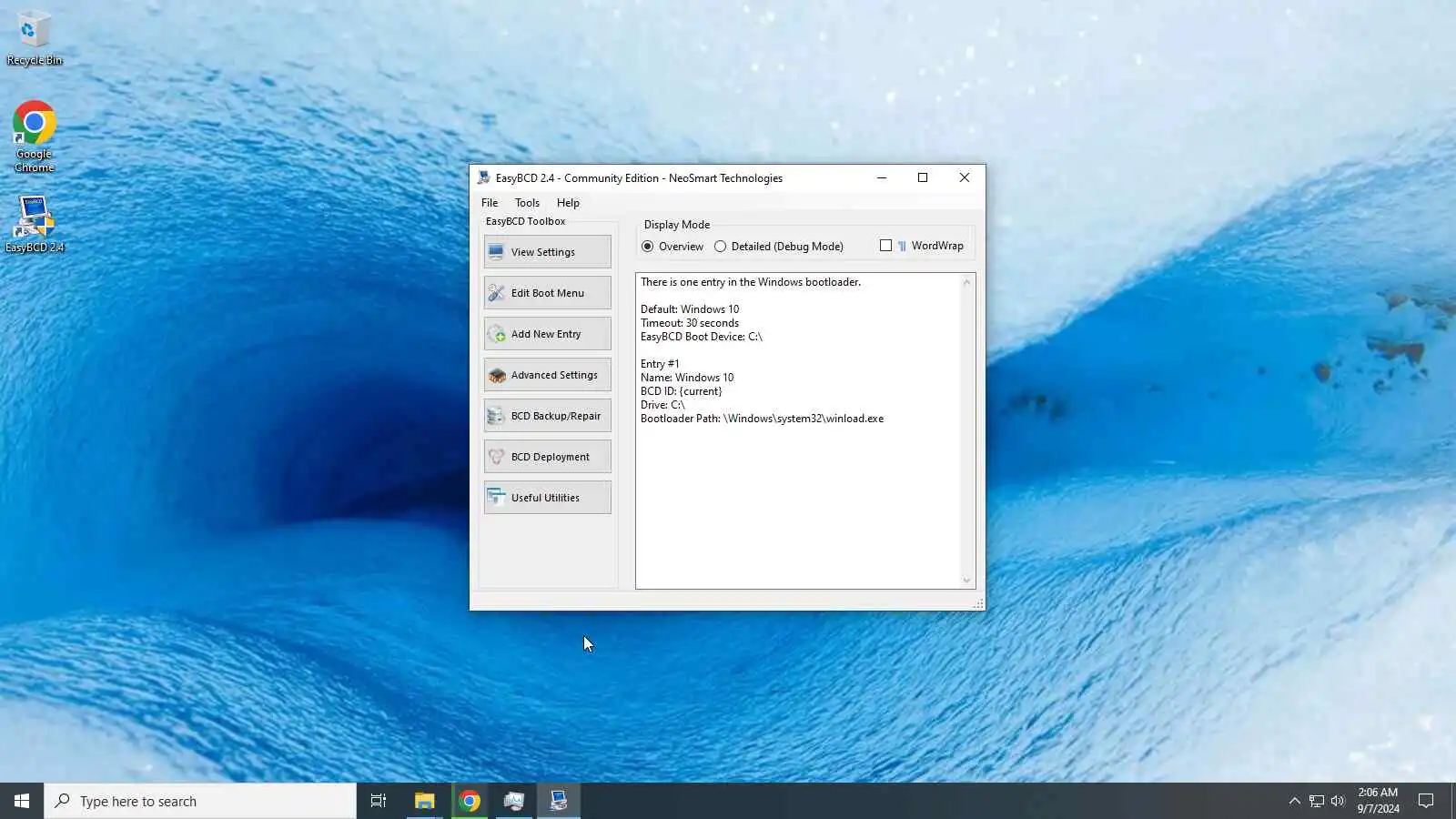Click the EasyBCD title bar app icon
Viewport: 1456px width, 819px height.
[484, 177]
